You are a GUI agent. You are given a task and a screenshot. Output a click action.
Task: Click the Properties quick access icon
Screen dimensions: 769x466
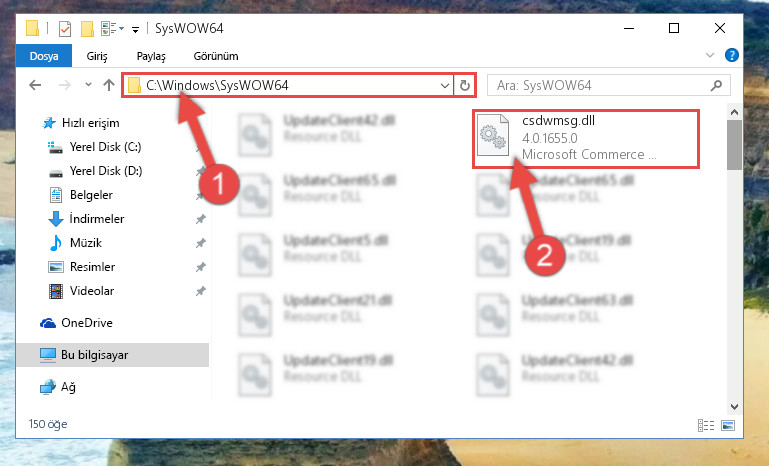(65, 28)
